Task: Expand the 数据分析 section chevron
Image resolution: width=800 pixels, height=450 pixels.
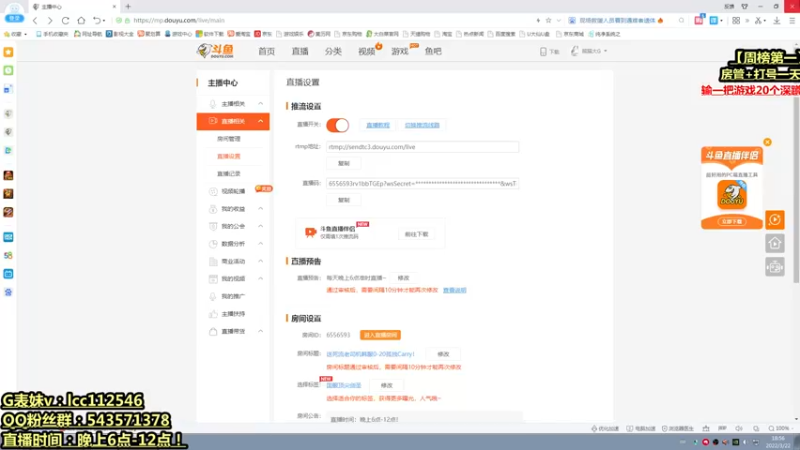Action: coord(261,243)
